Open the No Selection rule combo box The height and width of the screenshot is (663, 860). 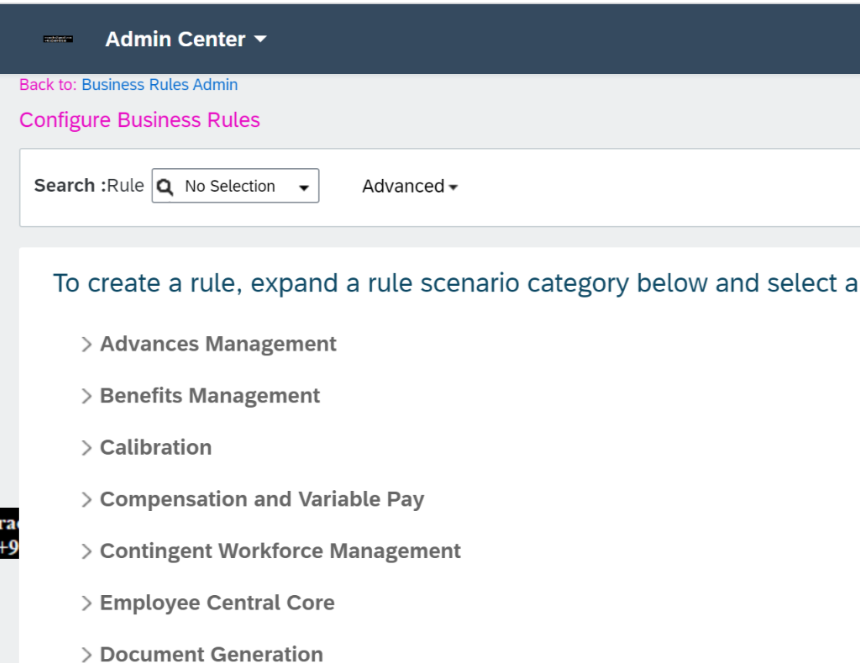(235, 186)
